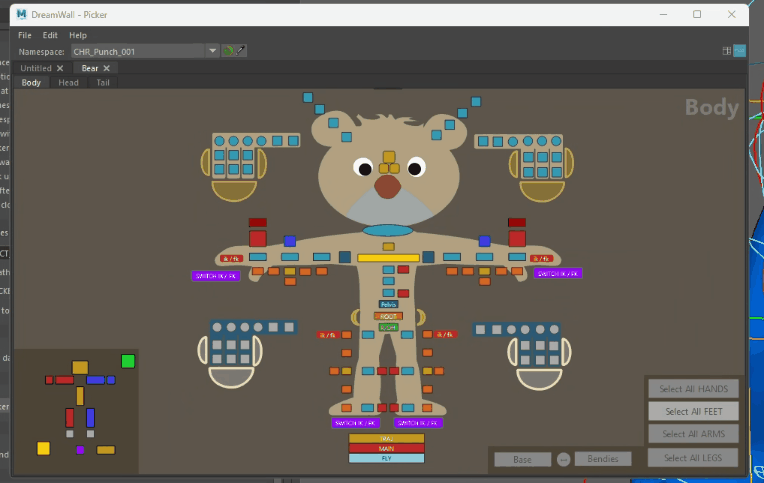764x483 pixels.
Task: Select the bear's brown nose control
Action: (x=387, y=186)
